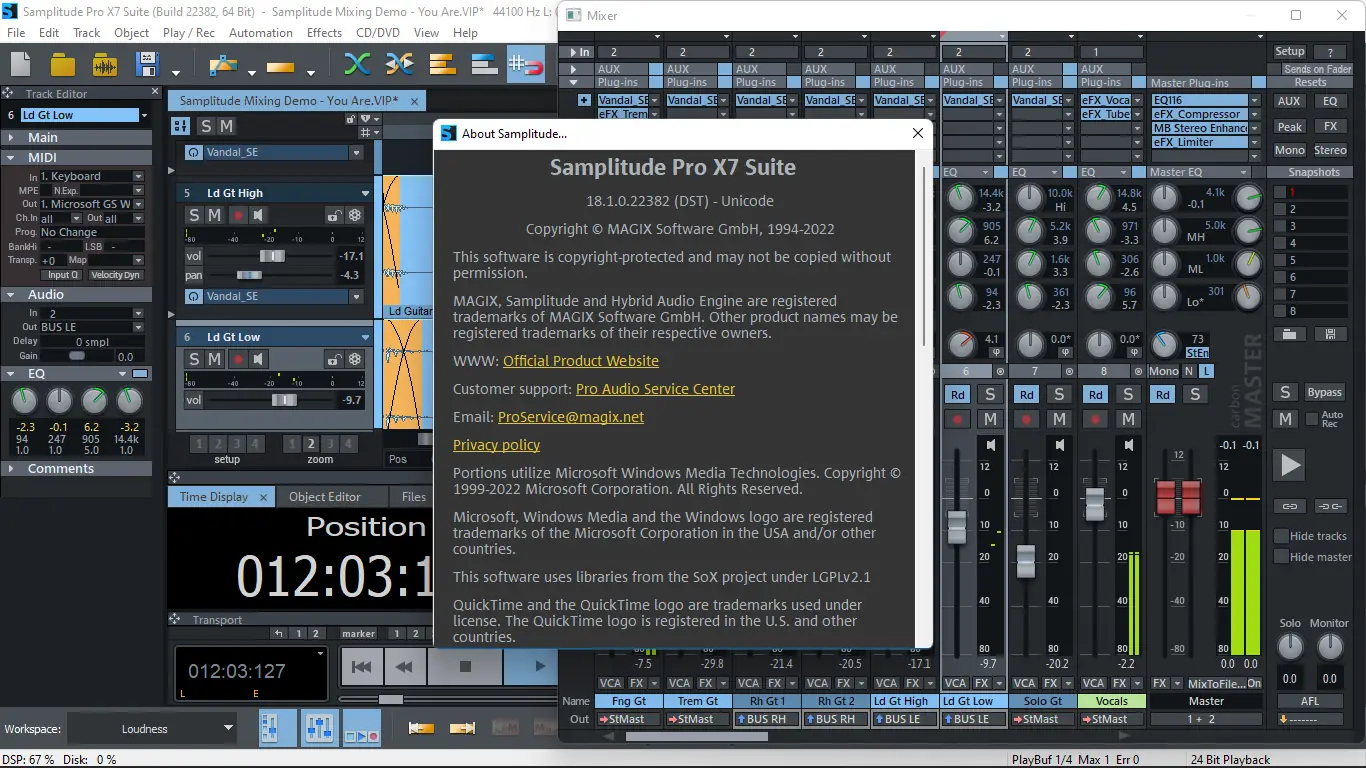1366x768 pixels.
Task: Open the Privacy policy link
Action: 496,445
